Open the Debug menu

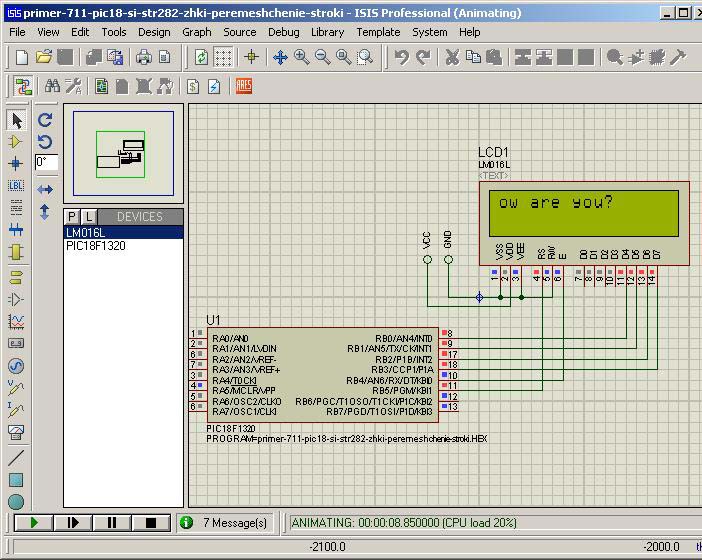click(283, 32)
